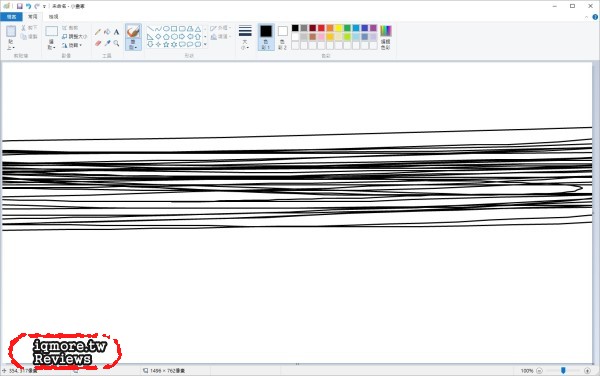This screenshot has width=600, height=376.
Task: Click the zoom slider handle
Action: coord(563,370)
